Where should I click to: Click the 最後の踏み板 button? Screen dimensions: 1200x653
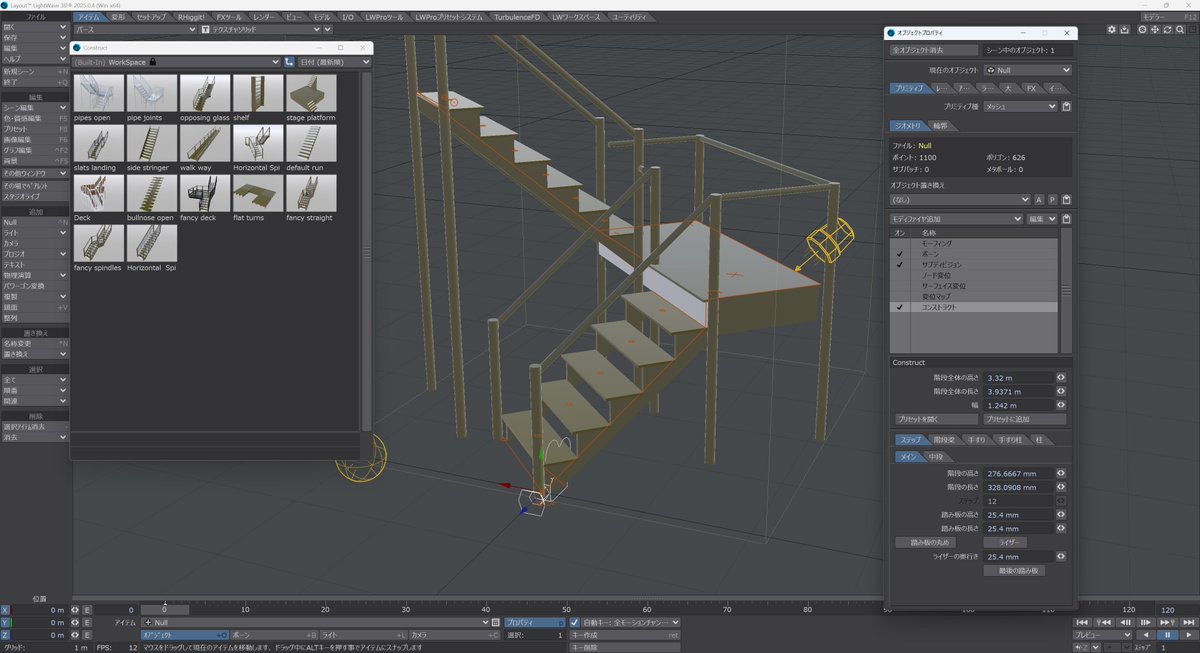[1014, 570]
